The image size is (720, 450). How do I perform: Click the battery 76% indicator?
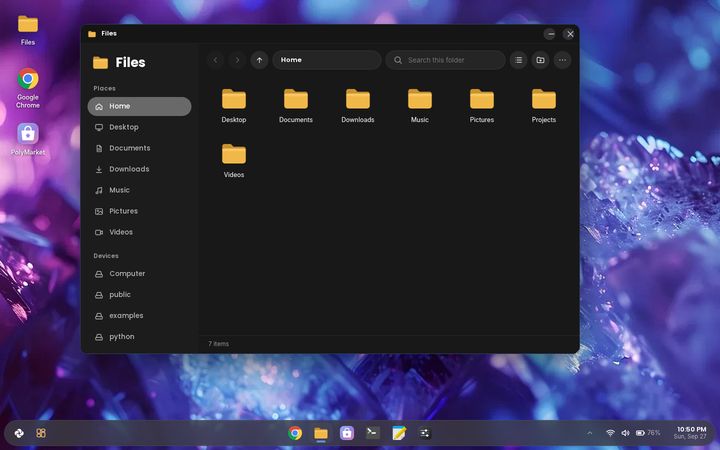pos(648,433)
